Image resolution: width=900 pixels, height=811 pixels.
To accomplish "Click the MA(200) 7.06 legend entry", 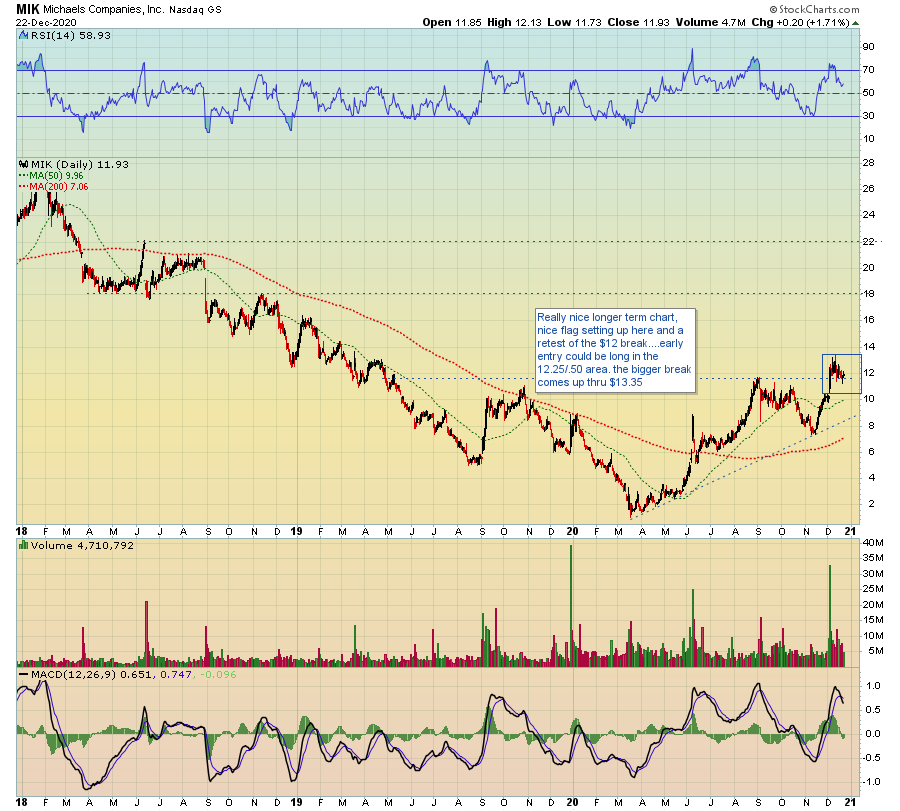I will [x=54, y=187].
